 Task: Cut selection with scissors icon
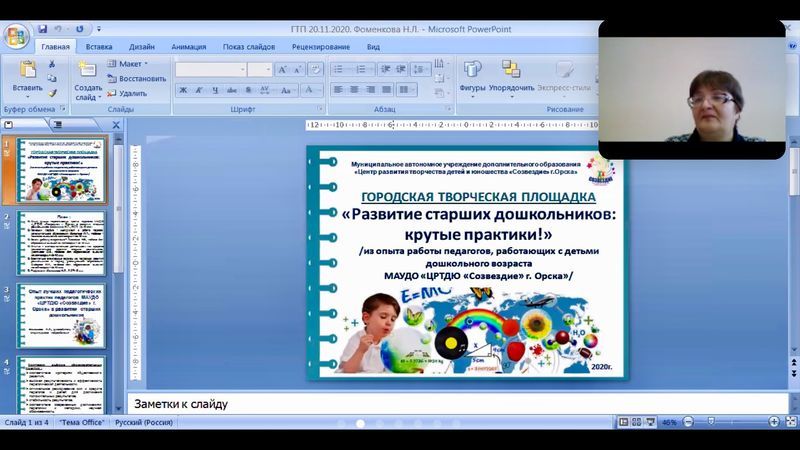point(52,64)
